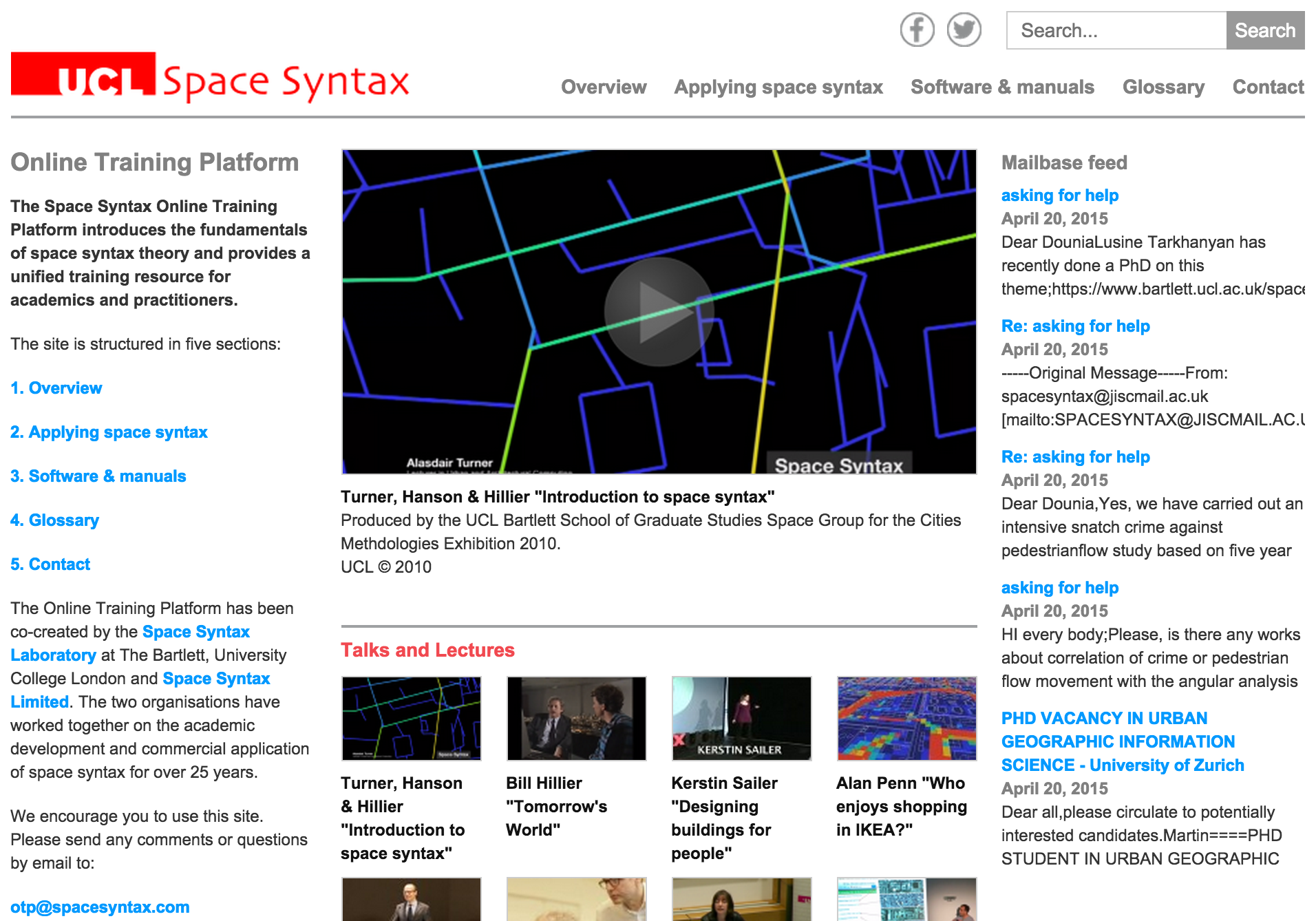
Task: Click Bill Hillier "Tomorrow's World" title
Action: (x=557, y=807)
